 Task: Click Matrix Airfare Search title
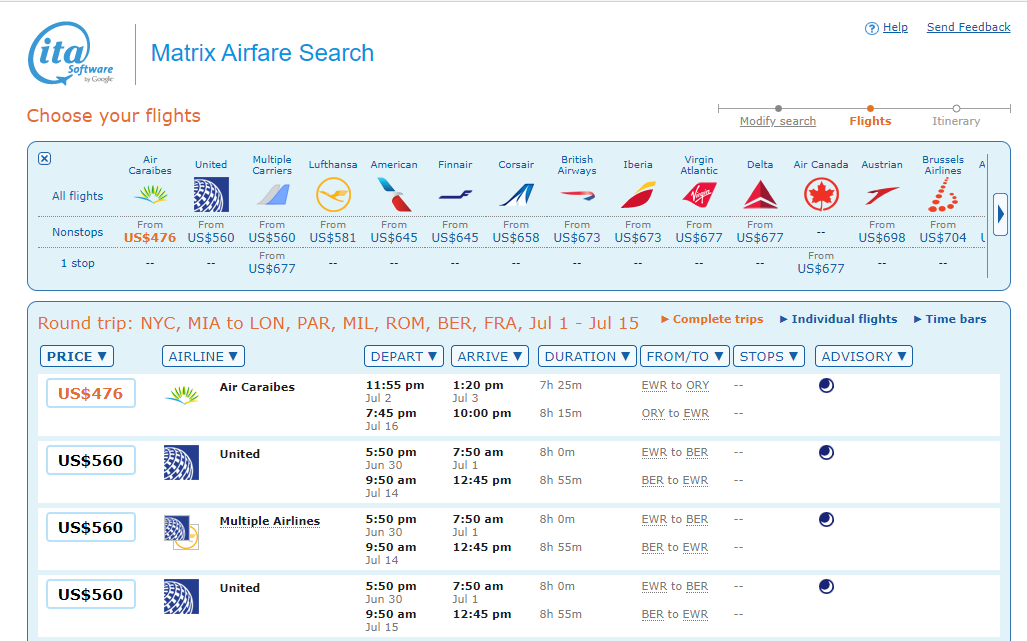coord(262,53)
